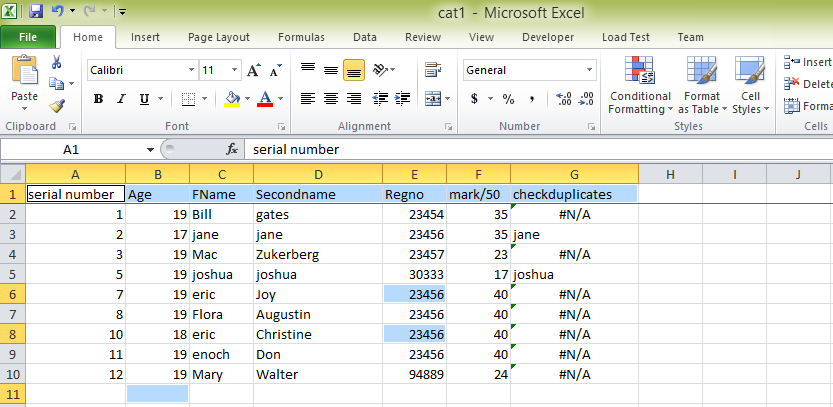Open the File tab
Viewport: 833px width, 407px height.
pyautogui.click(x=28, y=37)
